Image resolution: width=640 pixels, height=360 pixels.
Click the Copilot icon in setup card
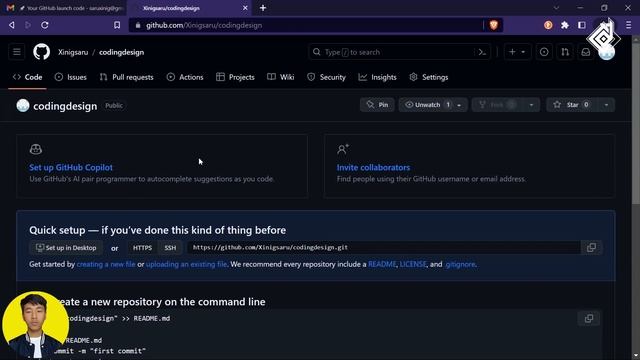36,149
